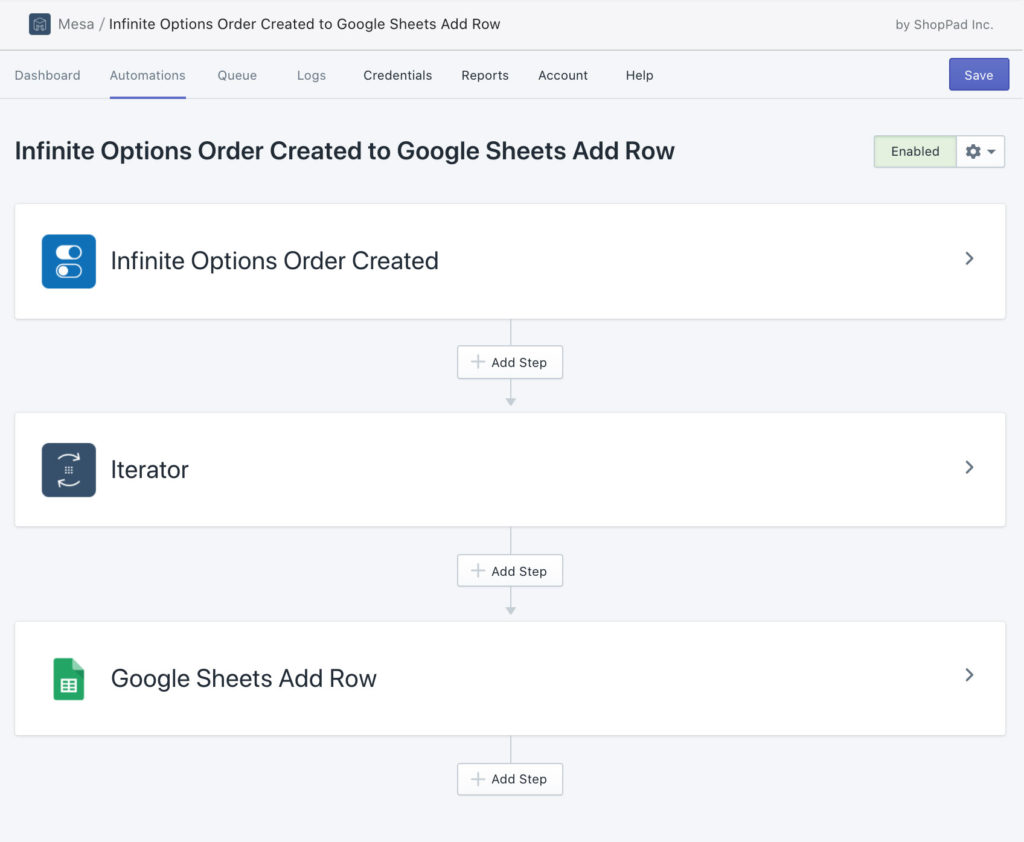Add Step after the Iterator
This screenshot has height=842, width=1024.
[x=510, y=571]
